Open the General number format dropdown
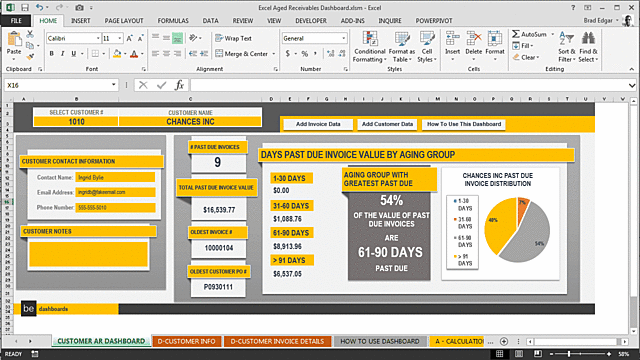This screenshot has height=360, width=640. click(x=344, y=38)
